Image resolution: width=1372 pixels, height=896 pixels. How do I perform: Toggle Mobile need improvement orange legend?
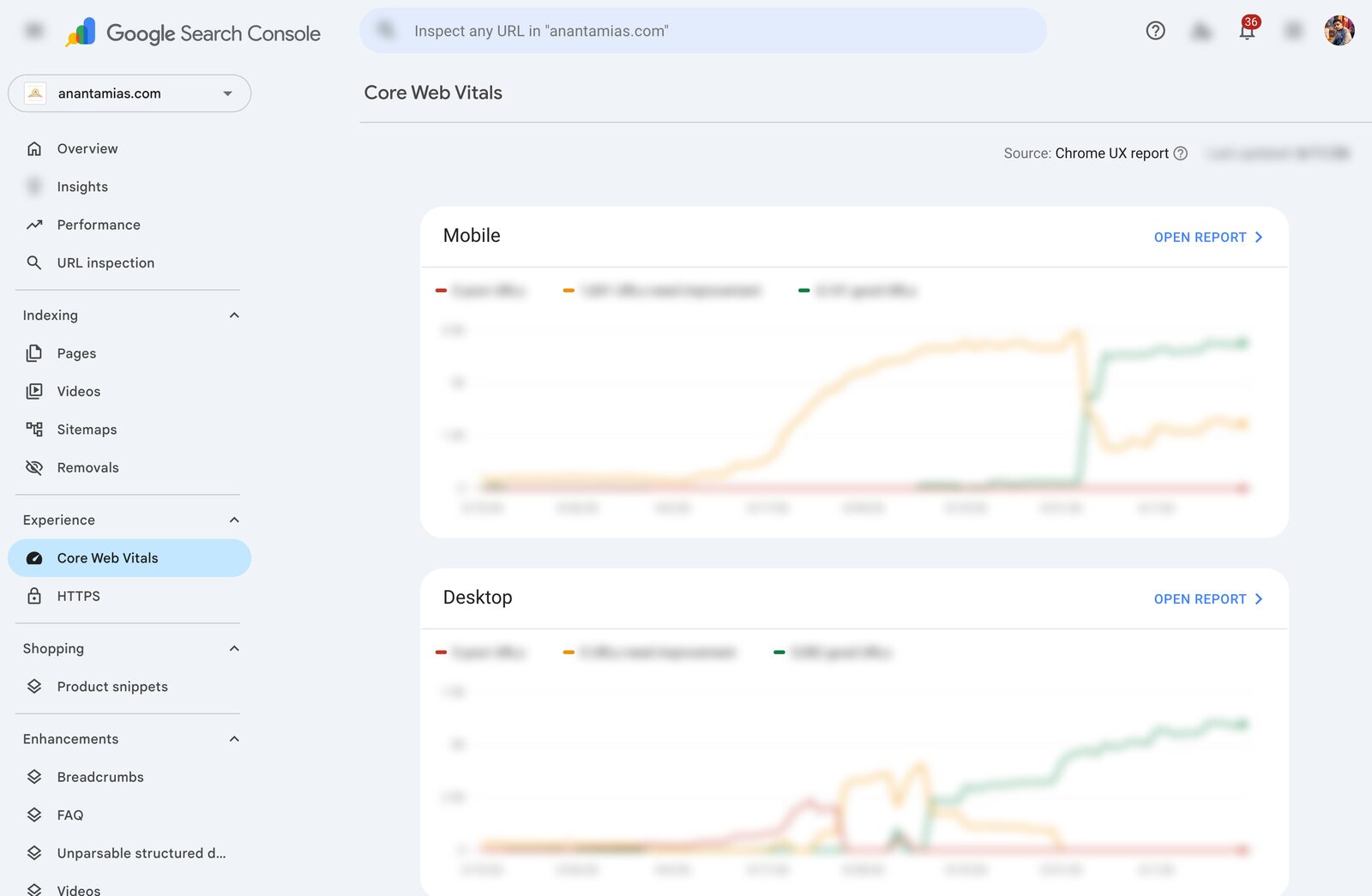tap(662, 291)
